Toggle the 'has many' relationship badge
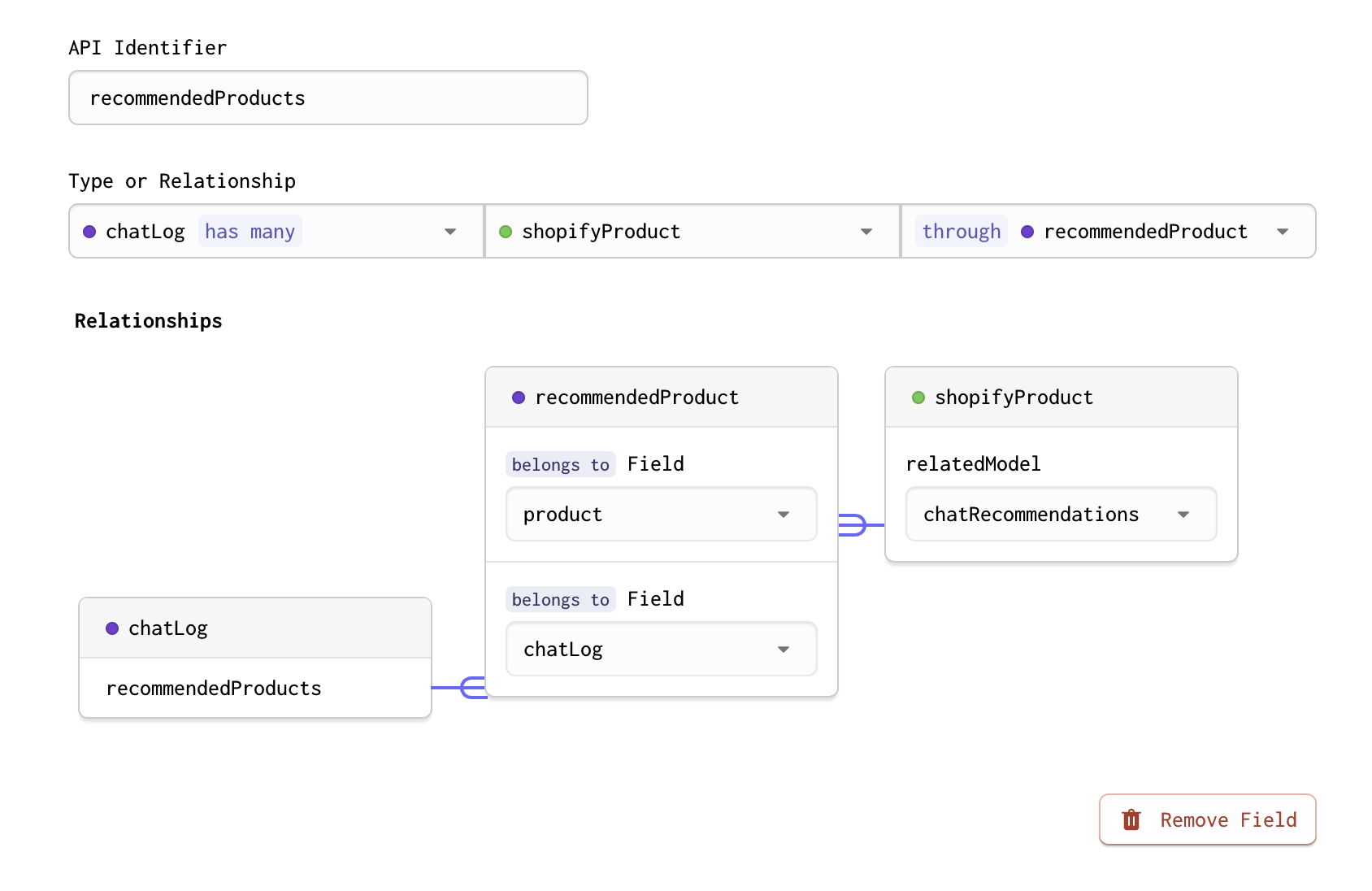The width and height of the screenshot is (1372, 891). (250, 231)
